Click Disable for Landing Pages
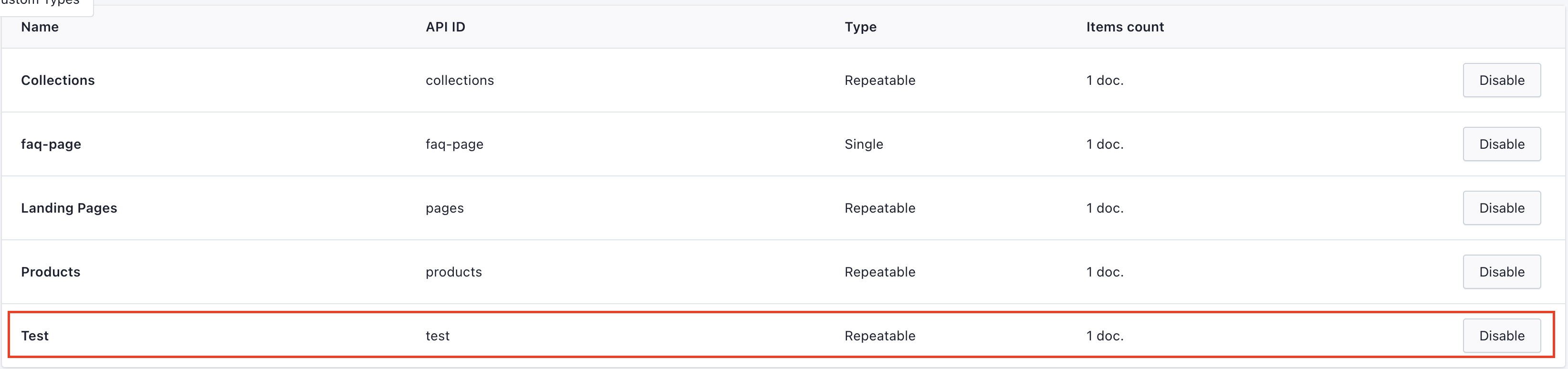The image size is (1568, 369). click(x=1501, y=208)
